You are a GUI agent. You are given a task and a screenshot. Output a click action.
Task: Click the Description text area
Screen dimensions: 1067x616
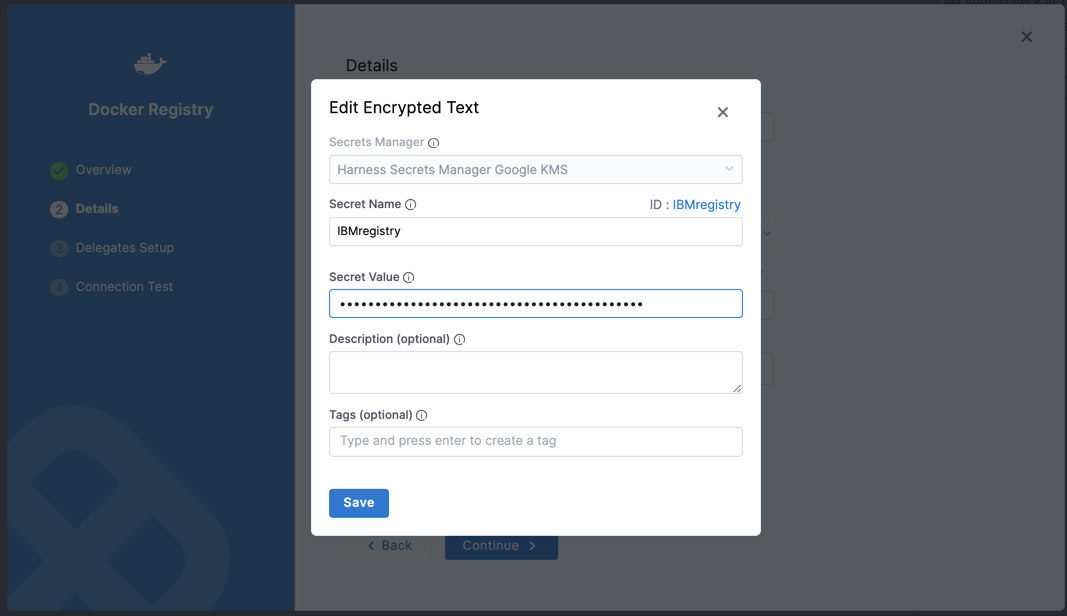click(x=535, y=372)
